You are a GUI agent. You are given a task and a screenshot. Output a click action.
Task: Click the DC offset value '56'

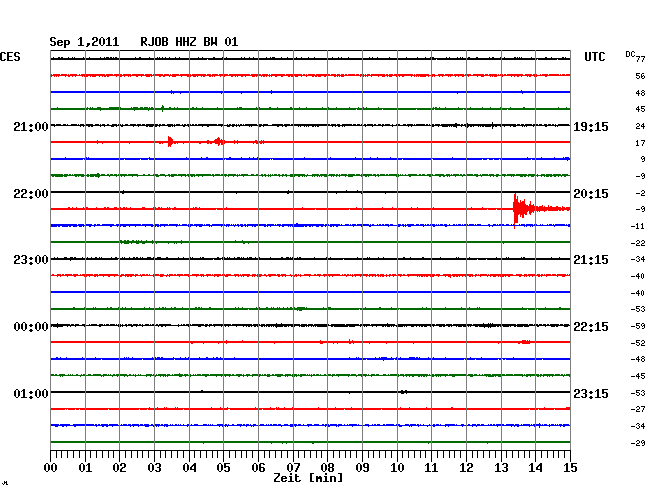tap(640, 76)
